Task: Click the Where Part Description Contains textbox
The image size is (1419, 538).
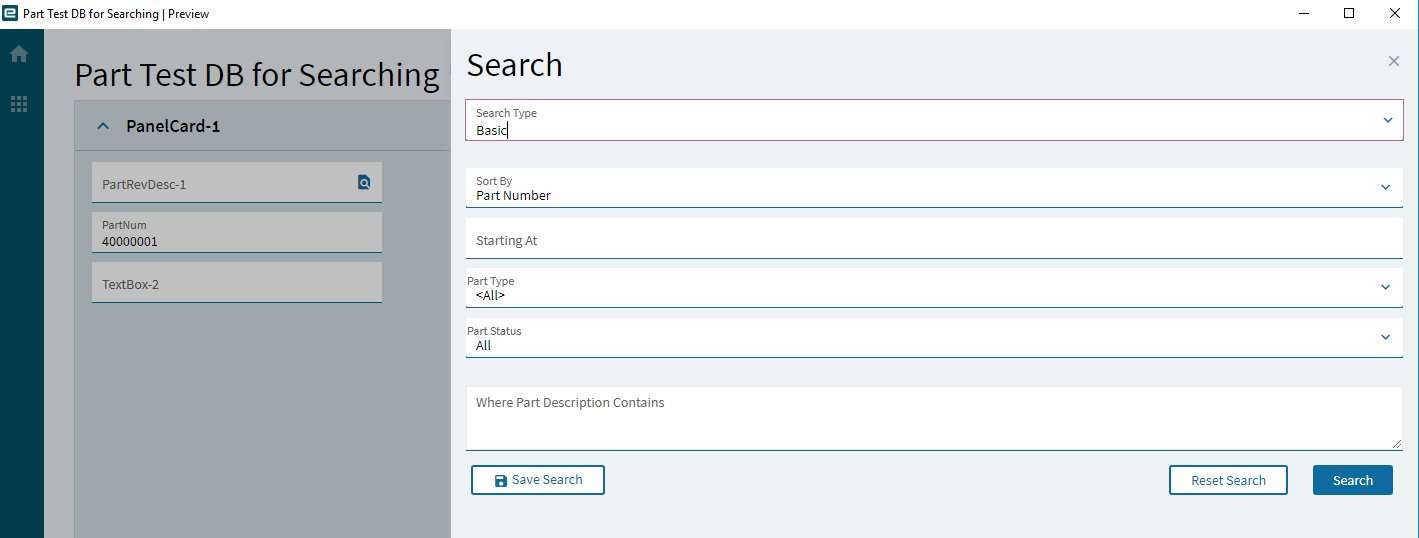Action: [934, 419]
